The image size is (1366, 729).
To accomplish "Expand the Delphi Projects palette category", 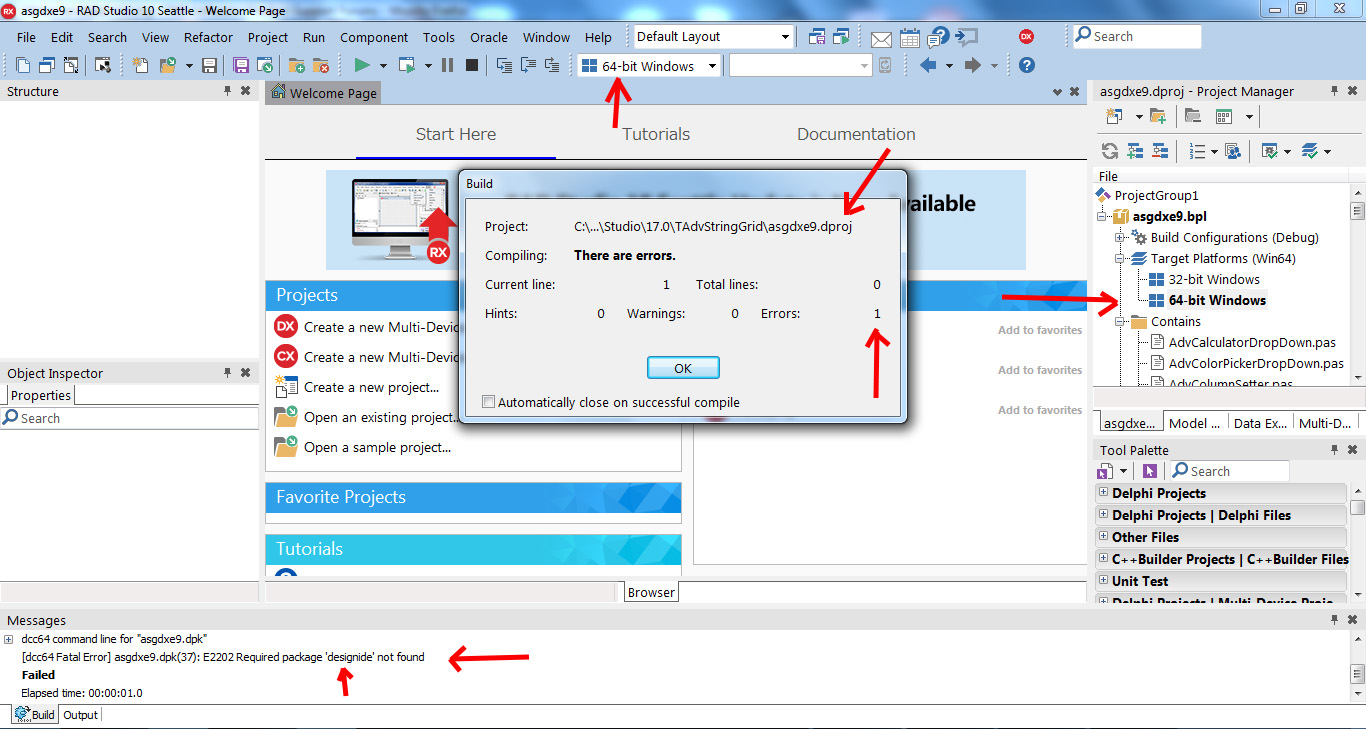I will [x=1104, y=493].
